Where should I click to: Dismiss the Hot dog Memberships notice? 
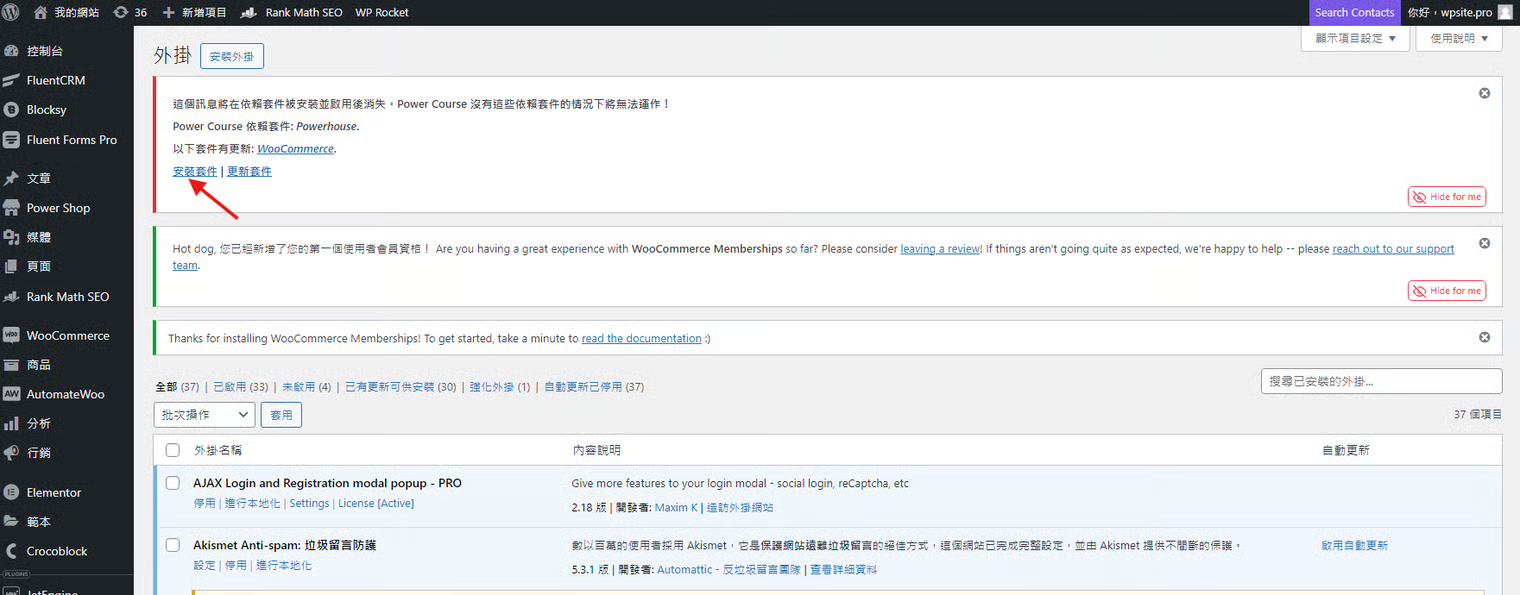[1485, 243]
